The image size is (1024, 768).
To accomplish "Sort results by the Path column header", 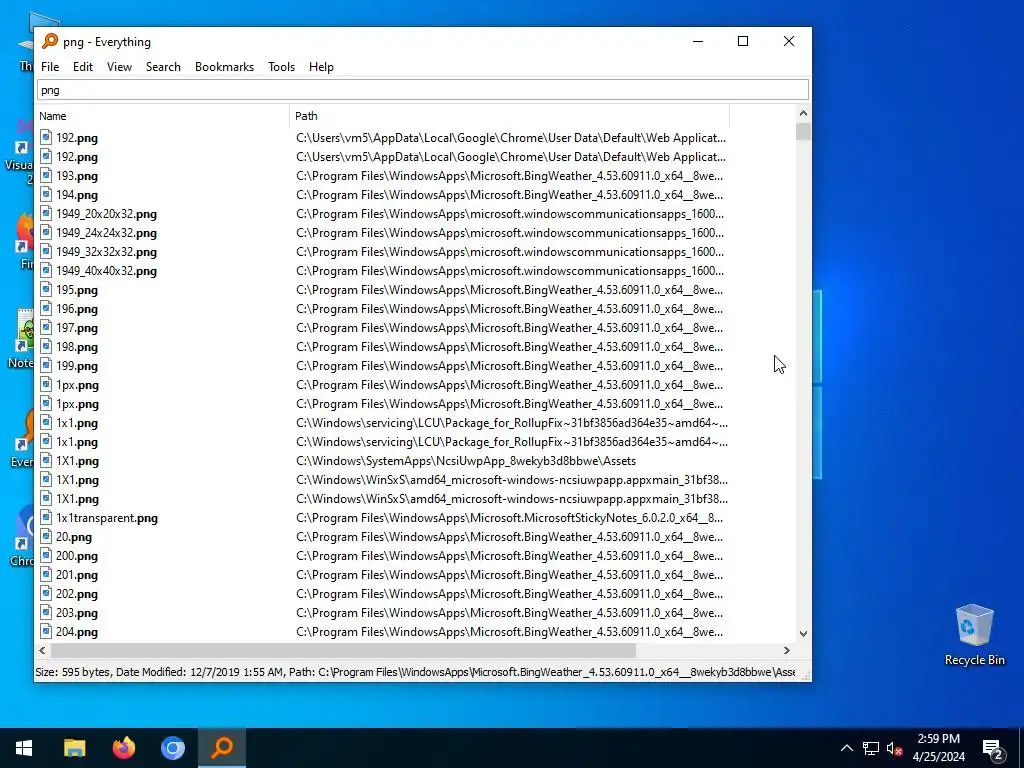I will pos(509,116).
